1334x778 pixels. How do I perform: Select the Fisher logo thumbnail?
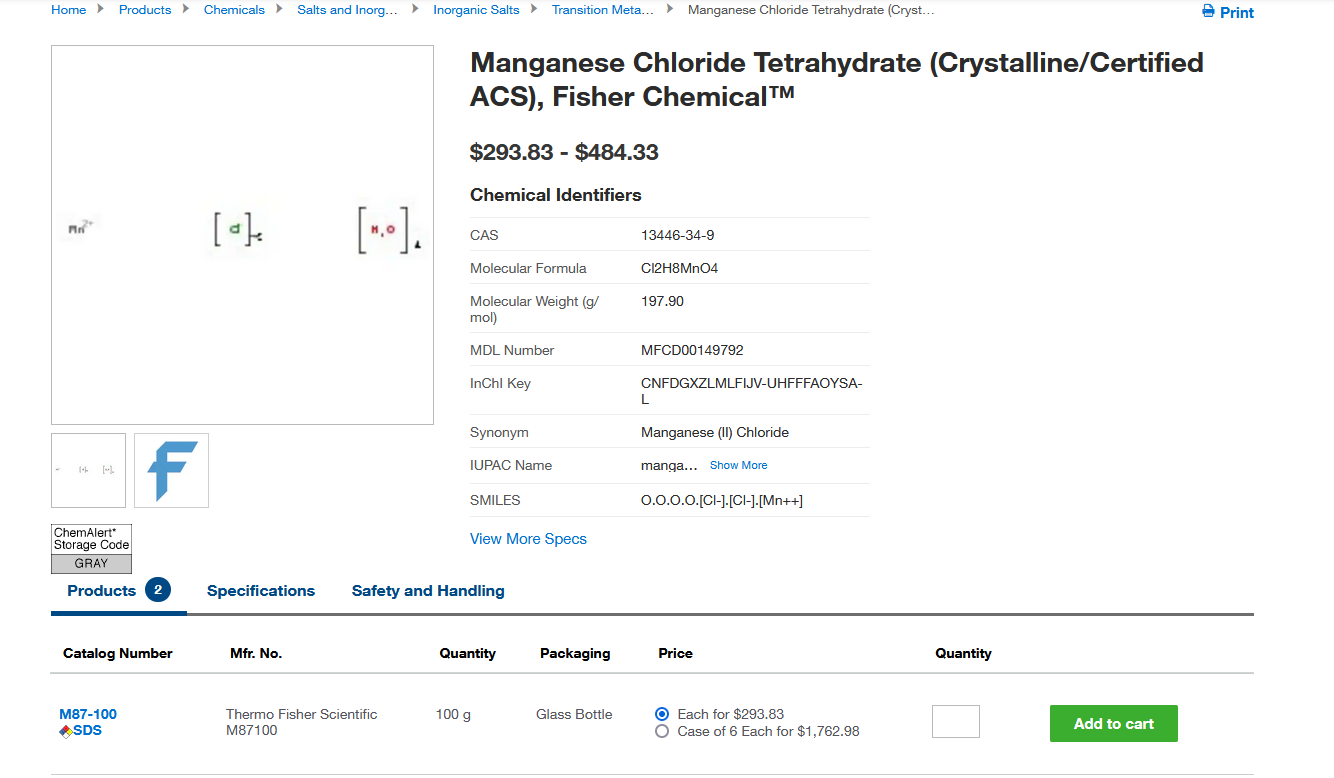[171, 470]
